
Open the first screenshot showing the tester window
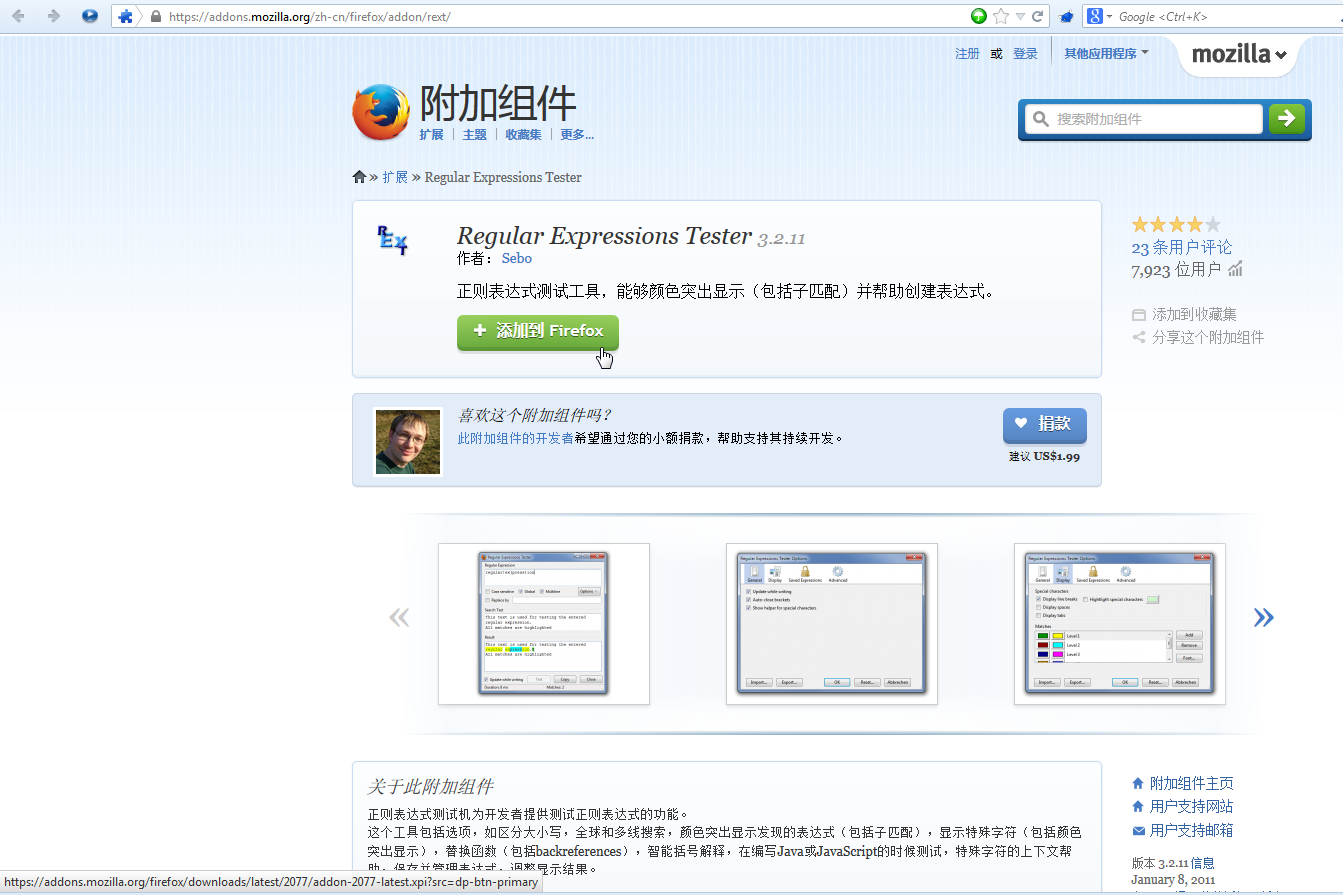tap(544, 624)
